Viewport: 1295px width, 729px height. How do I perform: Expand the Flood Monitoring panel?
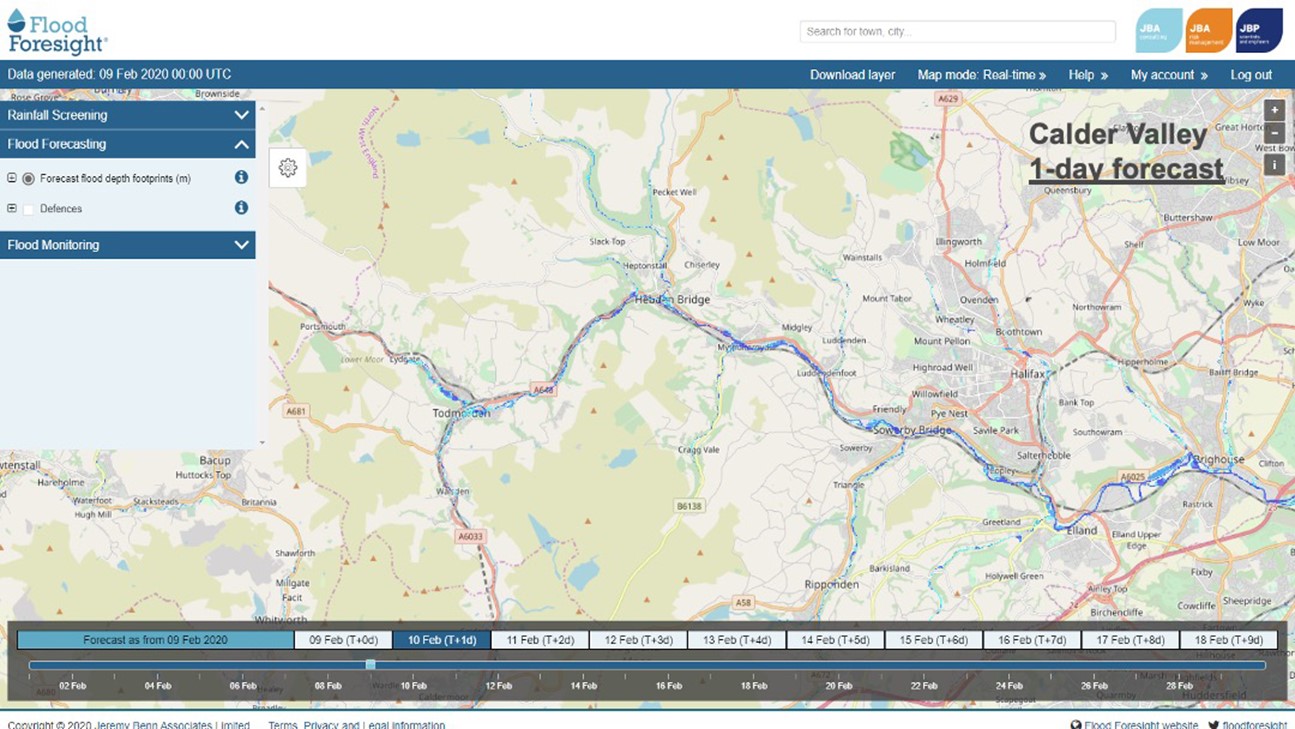pyautogui.click(x=241, y=245)
